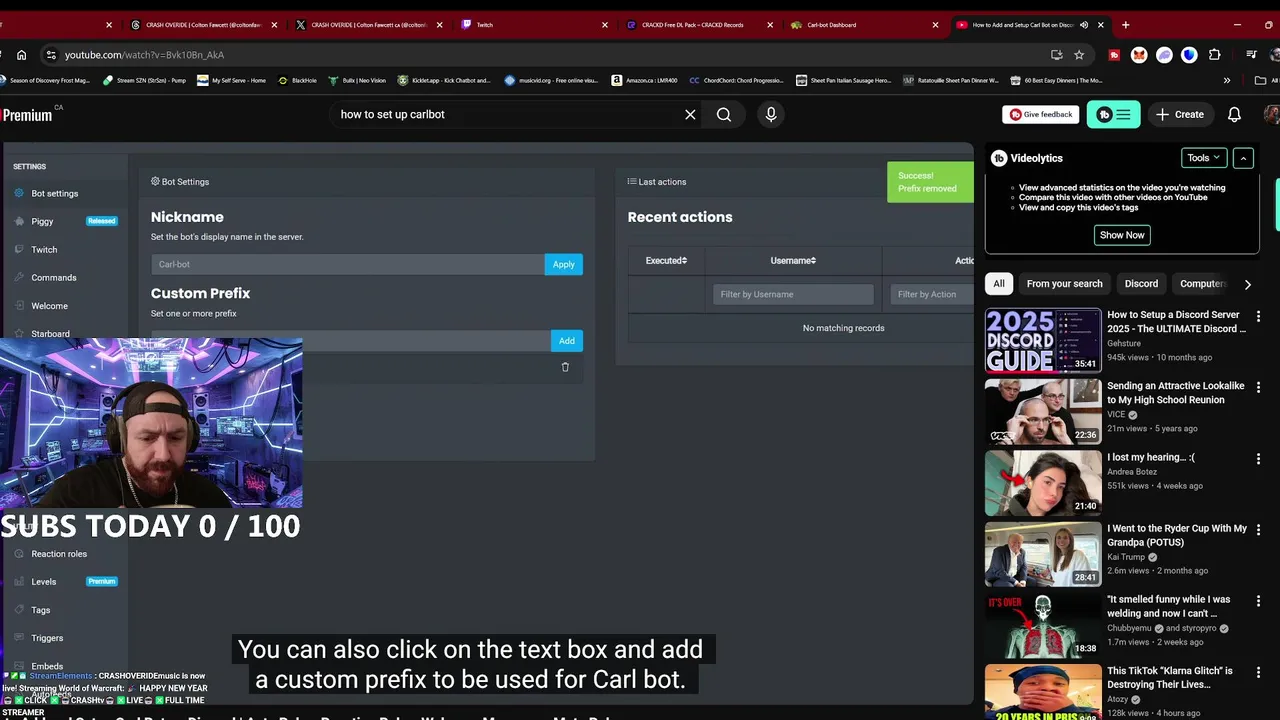Sort by Executed column header
The height and width of the screenshot is (720, 1280).
pos(666,261)
